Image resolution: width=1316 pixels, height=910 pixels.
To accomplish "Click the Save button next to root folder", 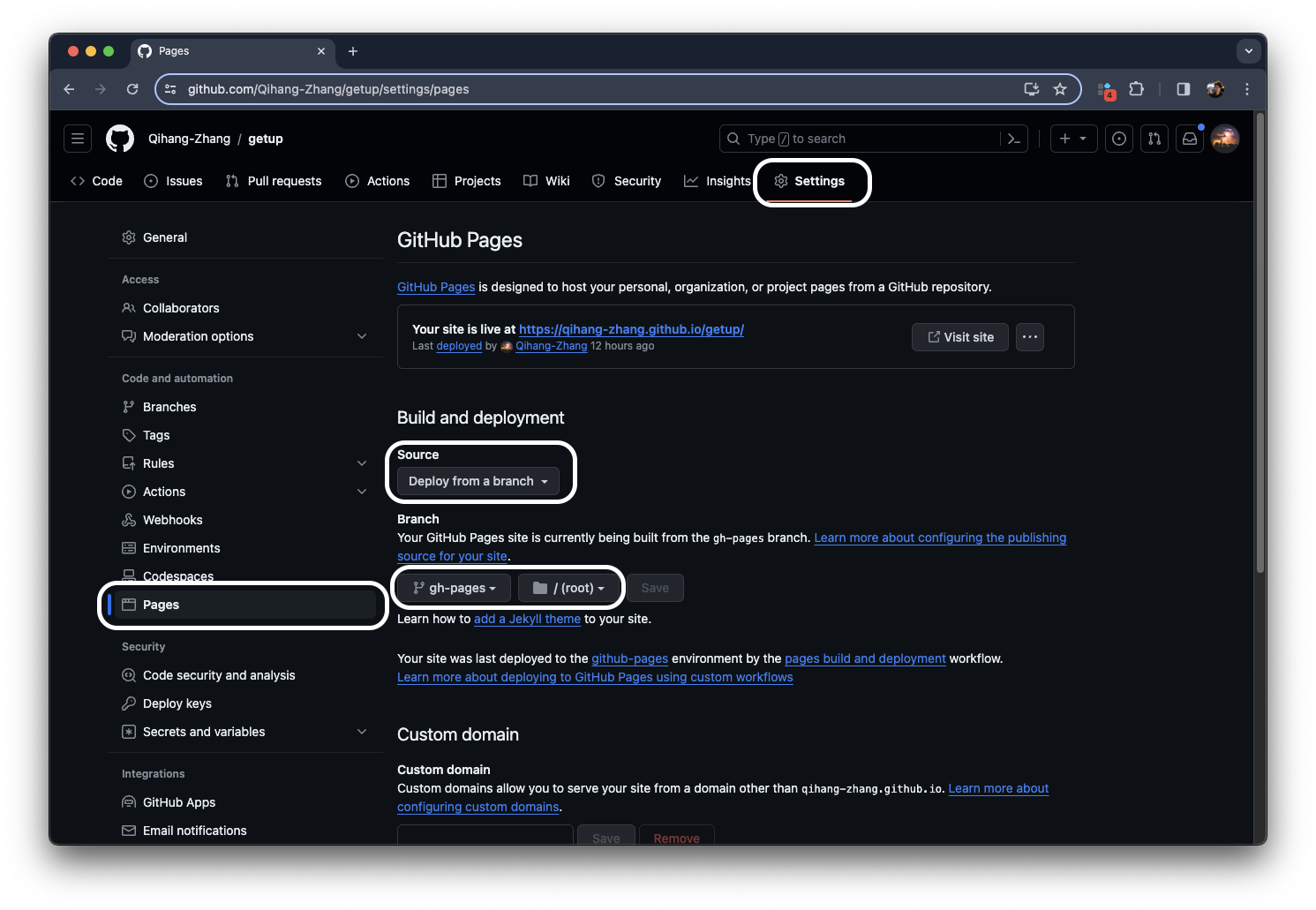I will pos(655,588).
